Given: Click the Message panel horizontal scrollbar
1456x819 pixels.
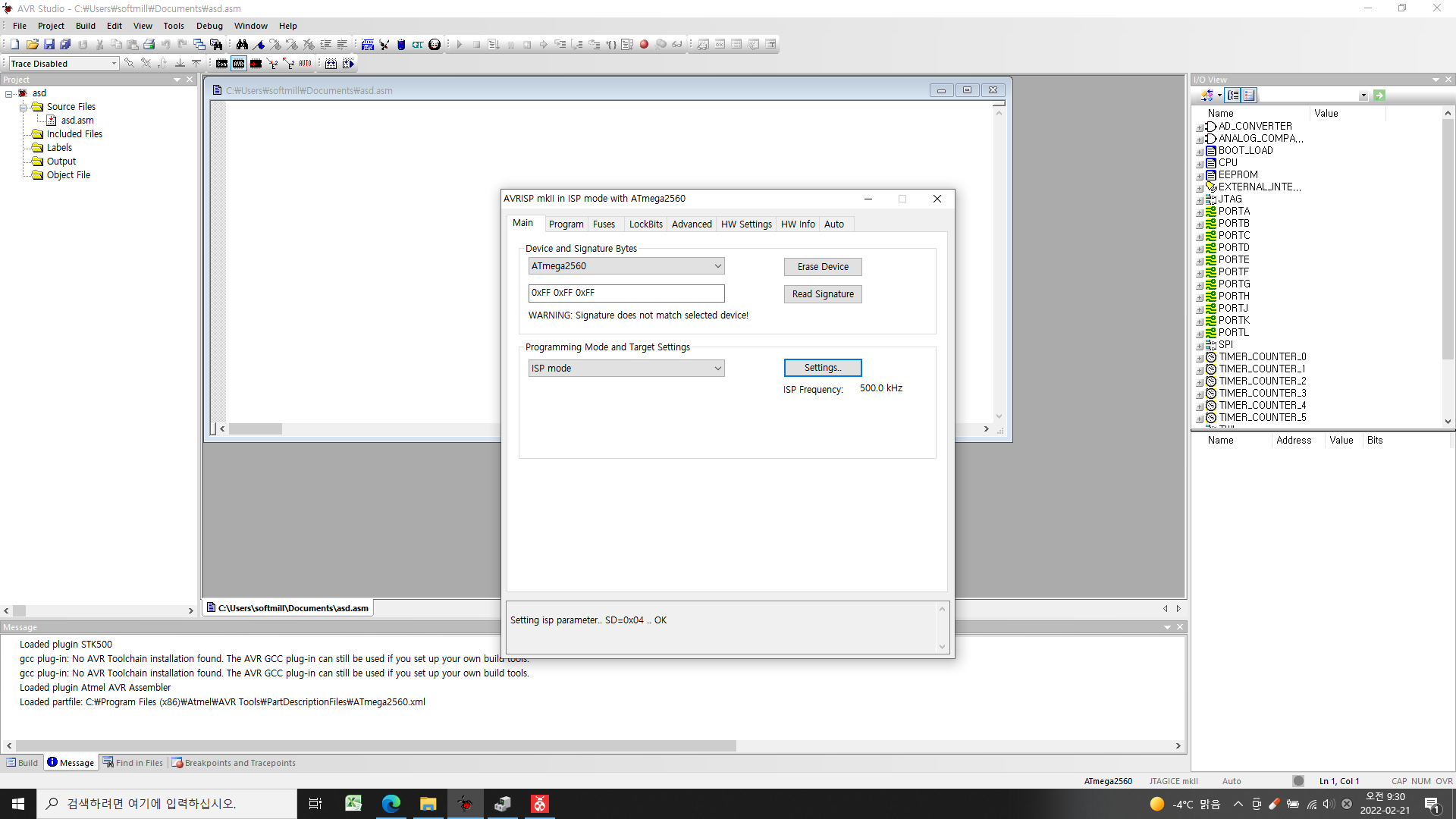Looking at the screenshot, I should tap(375, 746).
